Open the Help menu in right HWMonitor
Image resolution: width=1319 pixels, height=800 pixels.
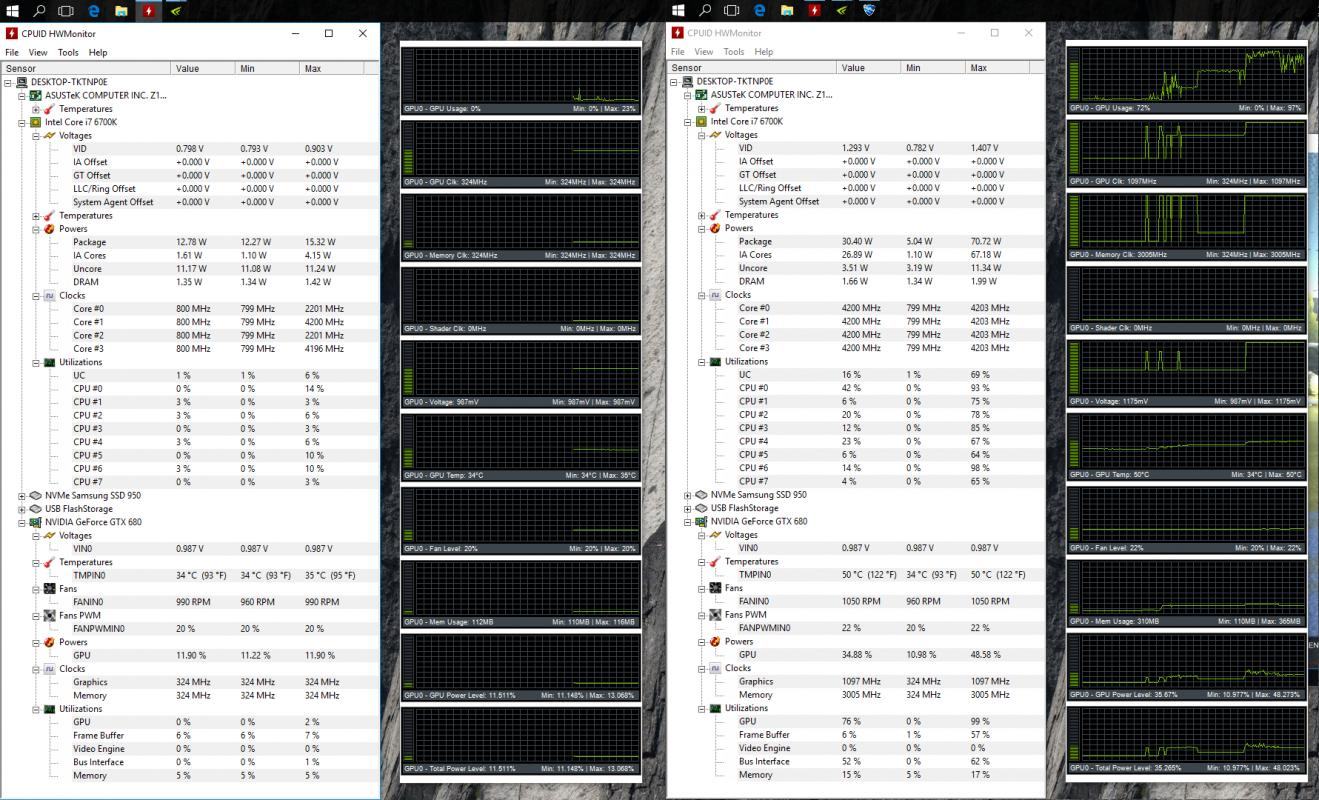click(764, 51)
